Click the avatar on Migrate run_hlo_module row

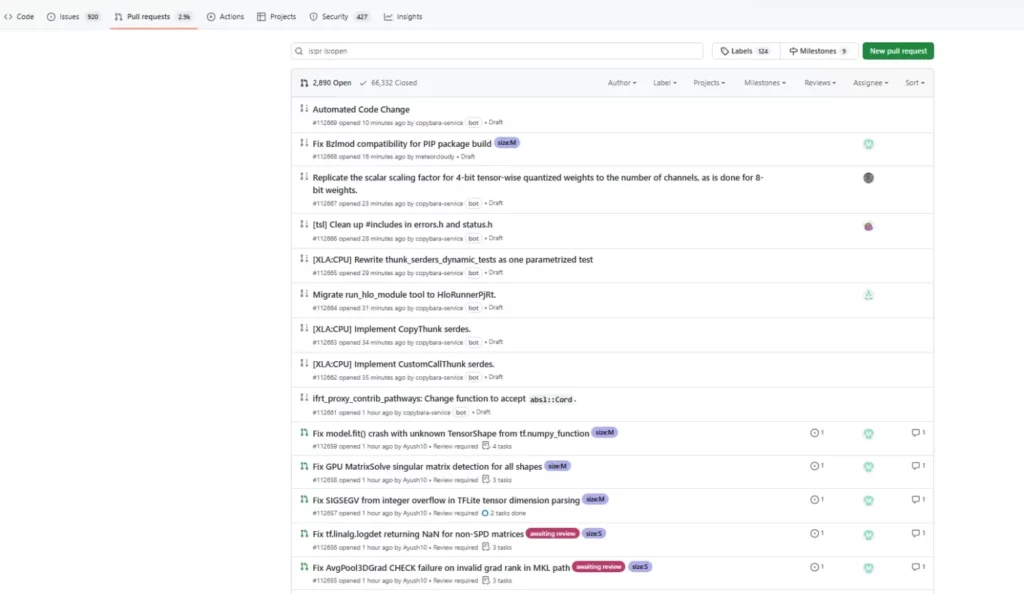tap(868, 295)
